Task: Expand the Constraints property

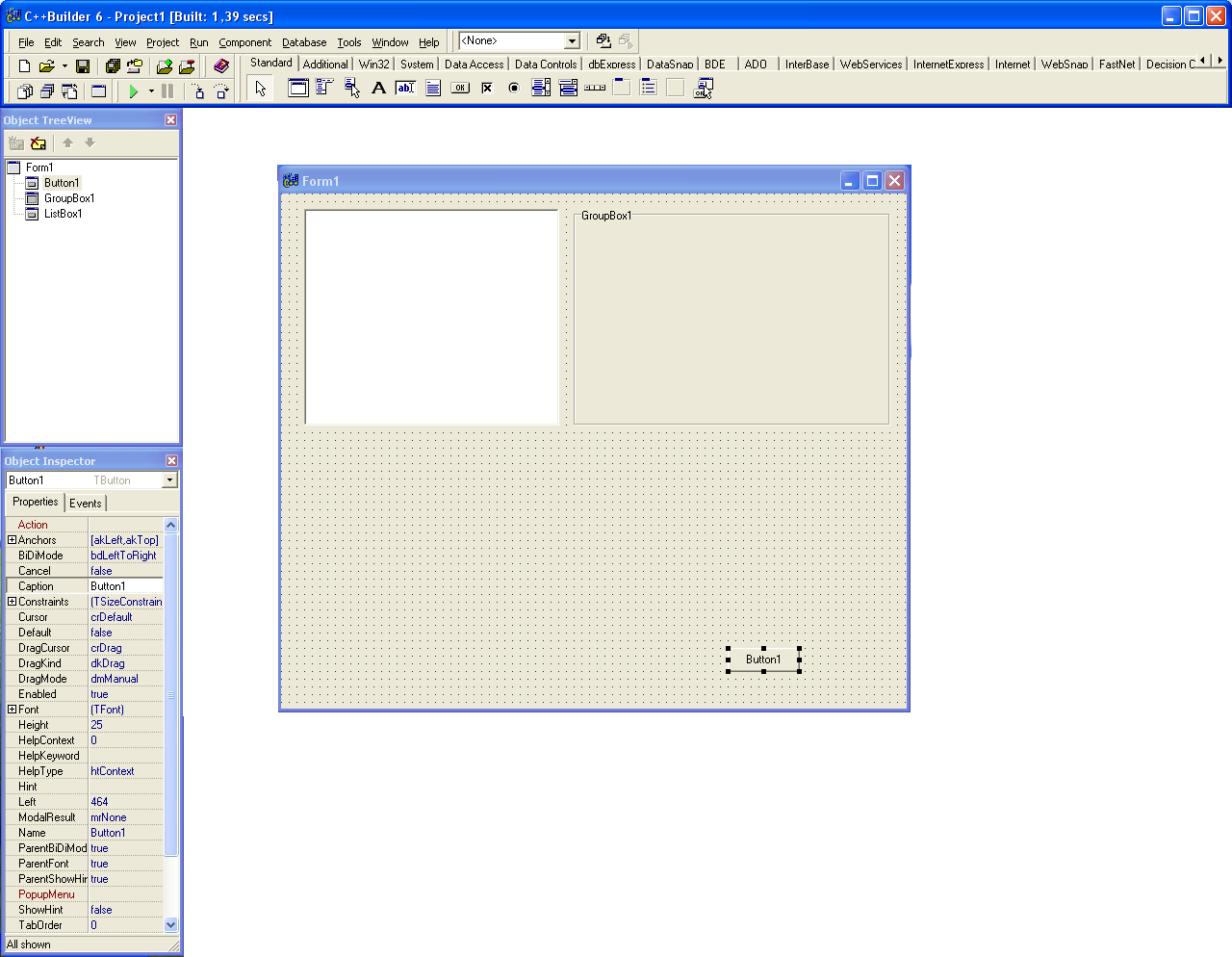Action: (12, 602)
